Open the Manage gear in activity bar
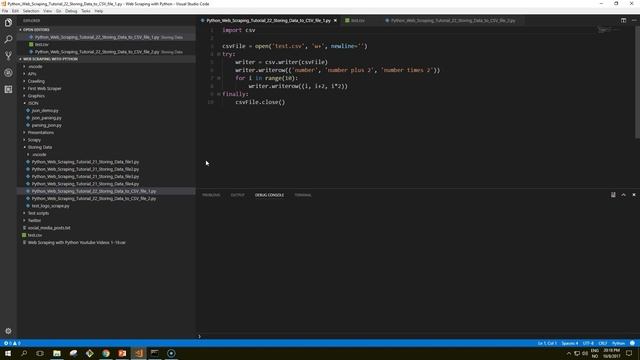 point(8,331)
